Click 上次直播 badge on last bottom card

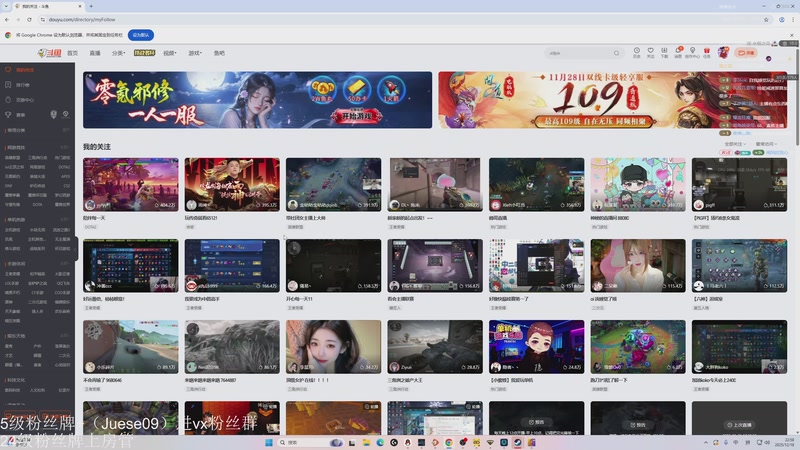click(x=739, y=424)
